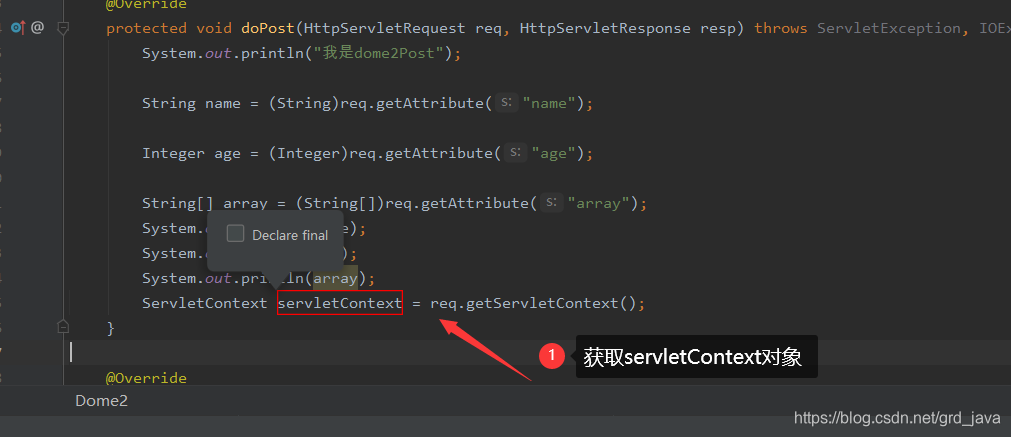Click the "array" string literal
This screenshot has width=1011, height=437.
[x=598, y=204]
